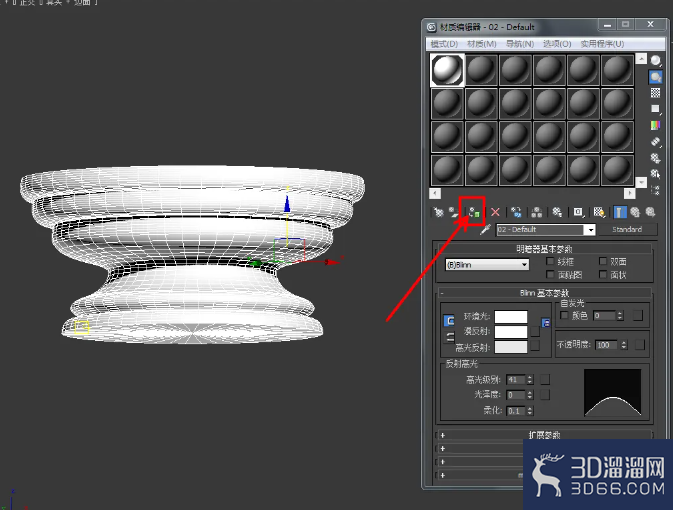Show shaded material in viewport
The width and height of the screenshot is (673, 510).
point(599,212)
